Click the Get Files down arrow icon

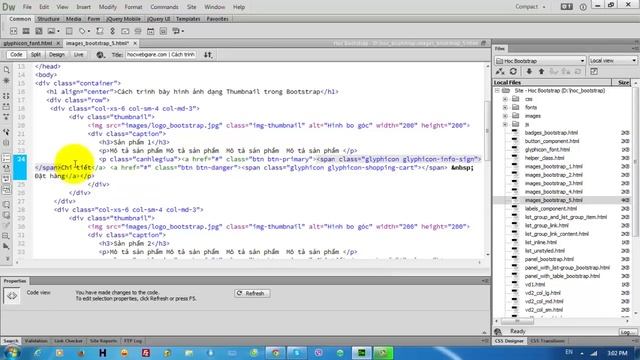529,71
